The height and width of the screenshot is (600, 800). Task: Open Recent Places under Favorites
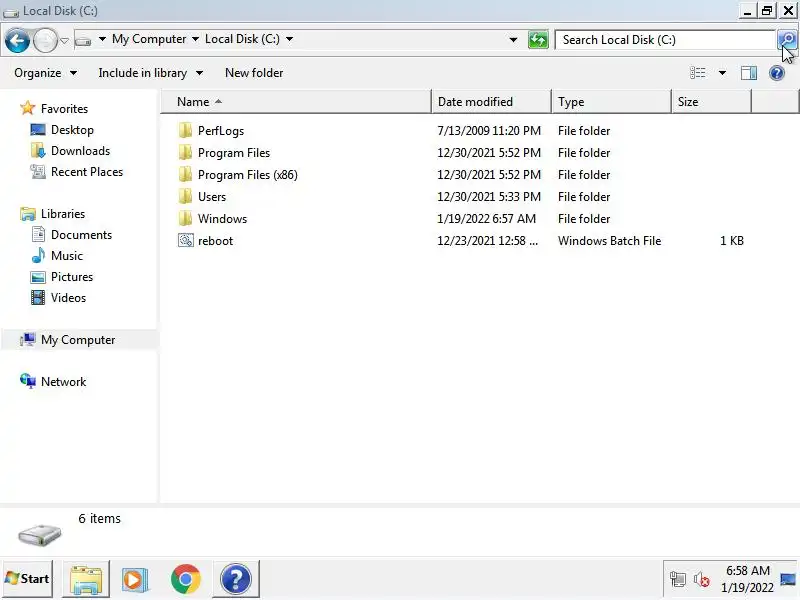[x=87, y=171]
